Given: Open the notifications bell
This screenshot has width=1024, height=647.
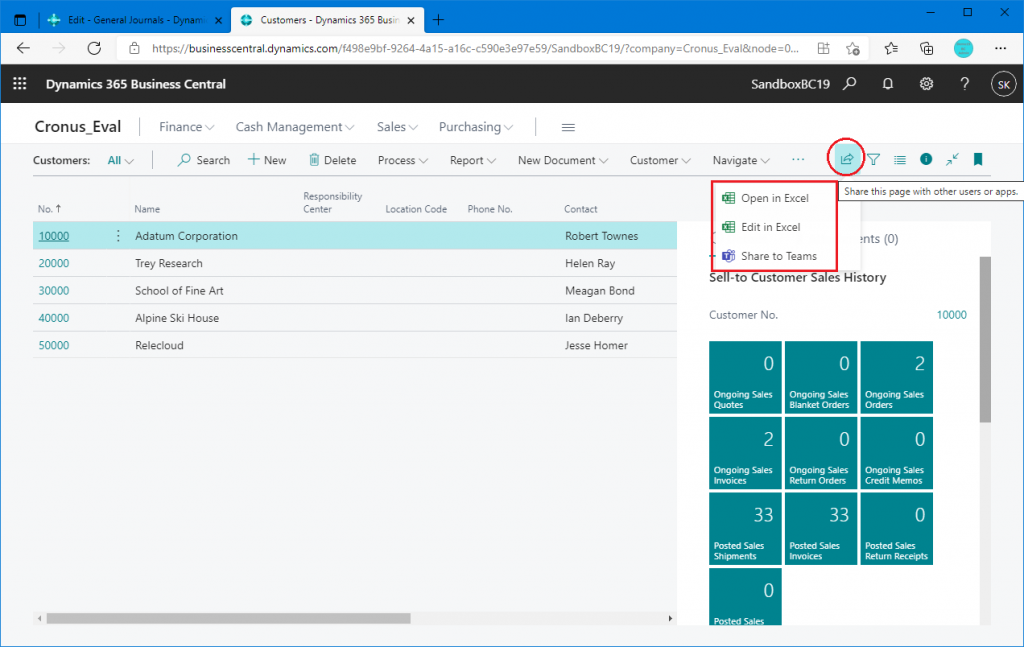Looking at the screenshot, I should pyautogui.click(x=888, y=84).
